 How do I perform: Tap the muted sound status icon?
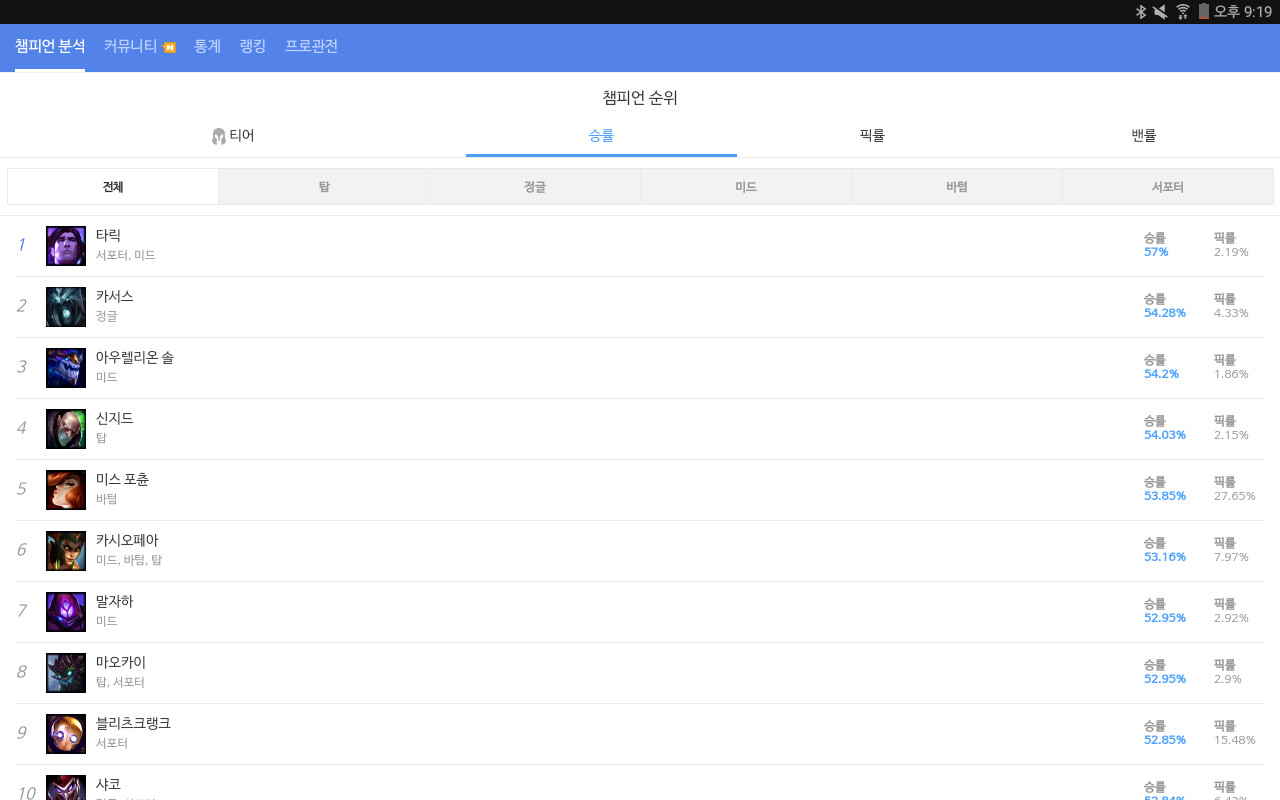click(1160, 11)
